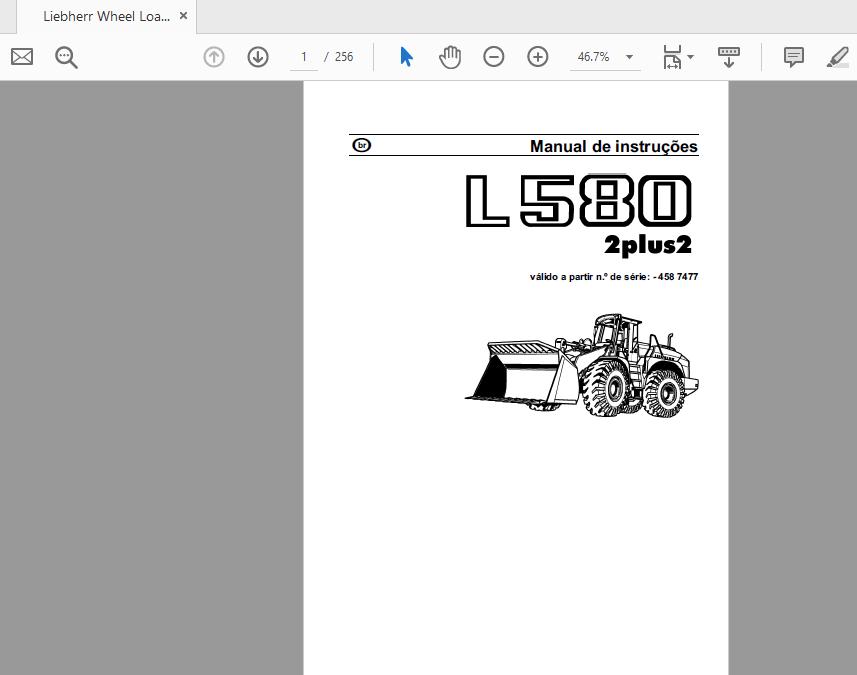Select the highlighter pen tool
Image resolution: width=857 pixels, height=675 pixels.
click(x=838, y=57)
